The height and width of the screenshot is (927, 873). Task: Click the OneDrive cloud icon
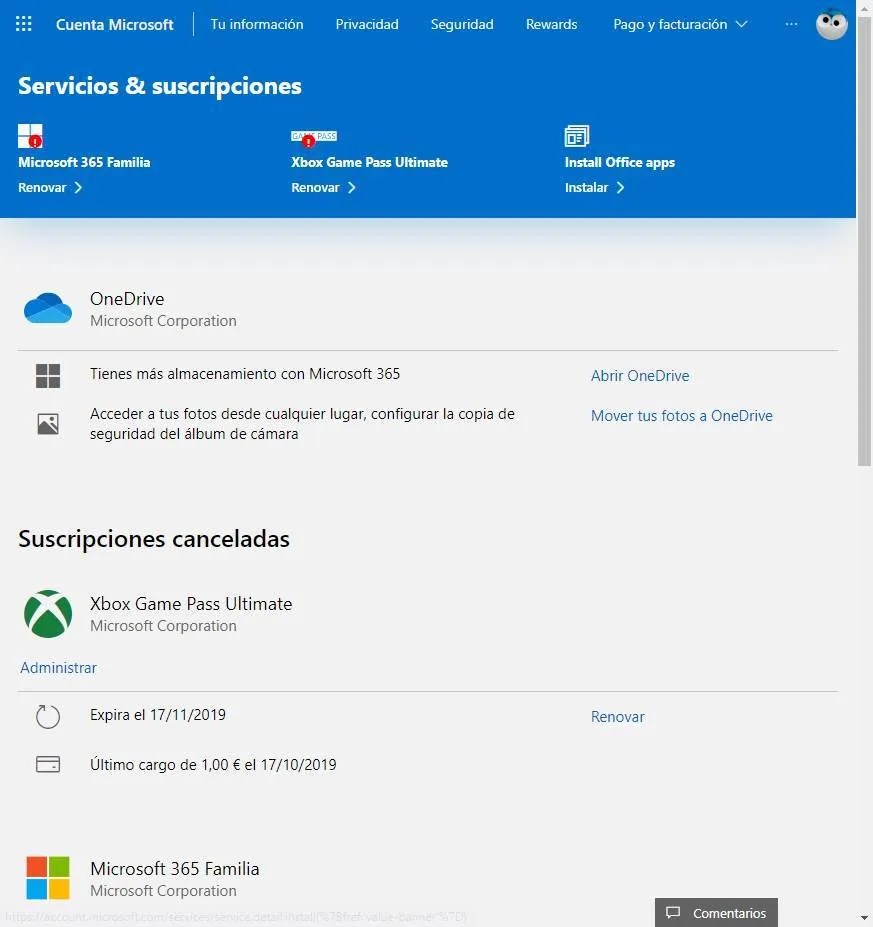[48, 308]
